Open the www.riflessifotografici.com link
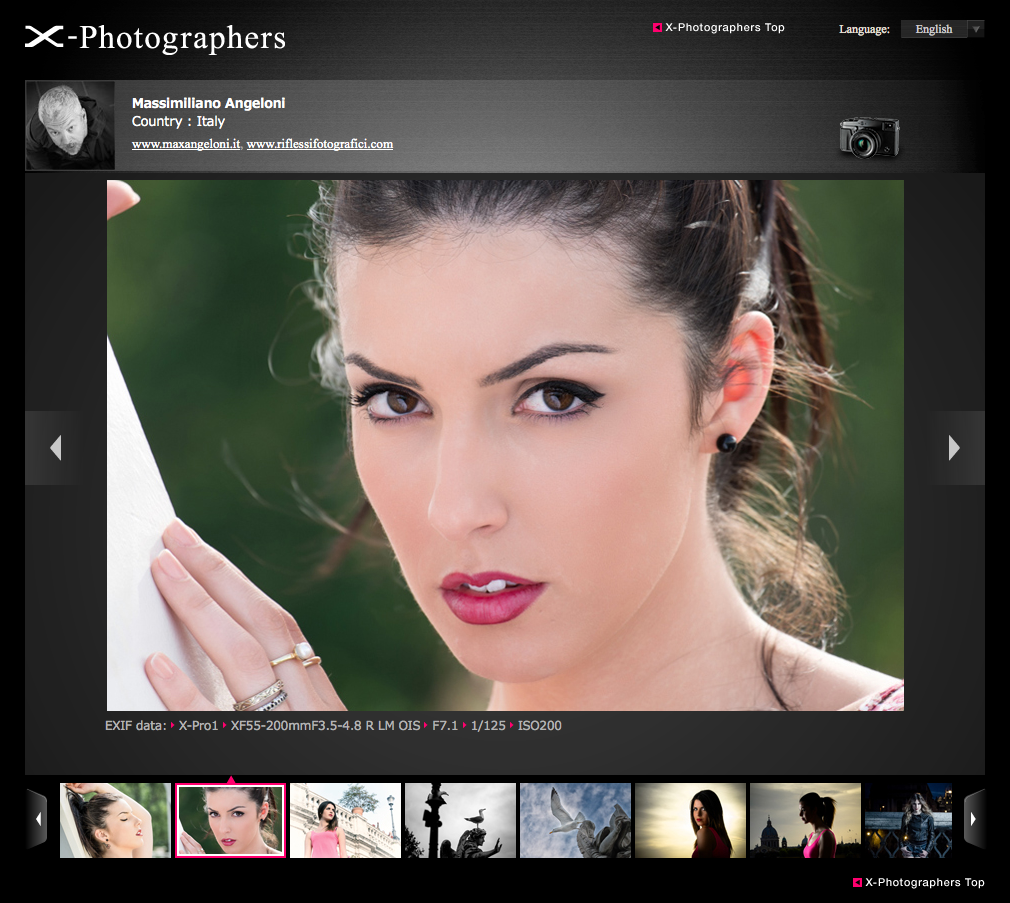 point(319,144)
